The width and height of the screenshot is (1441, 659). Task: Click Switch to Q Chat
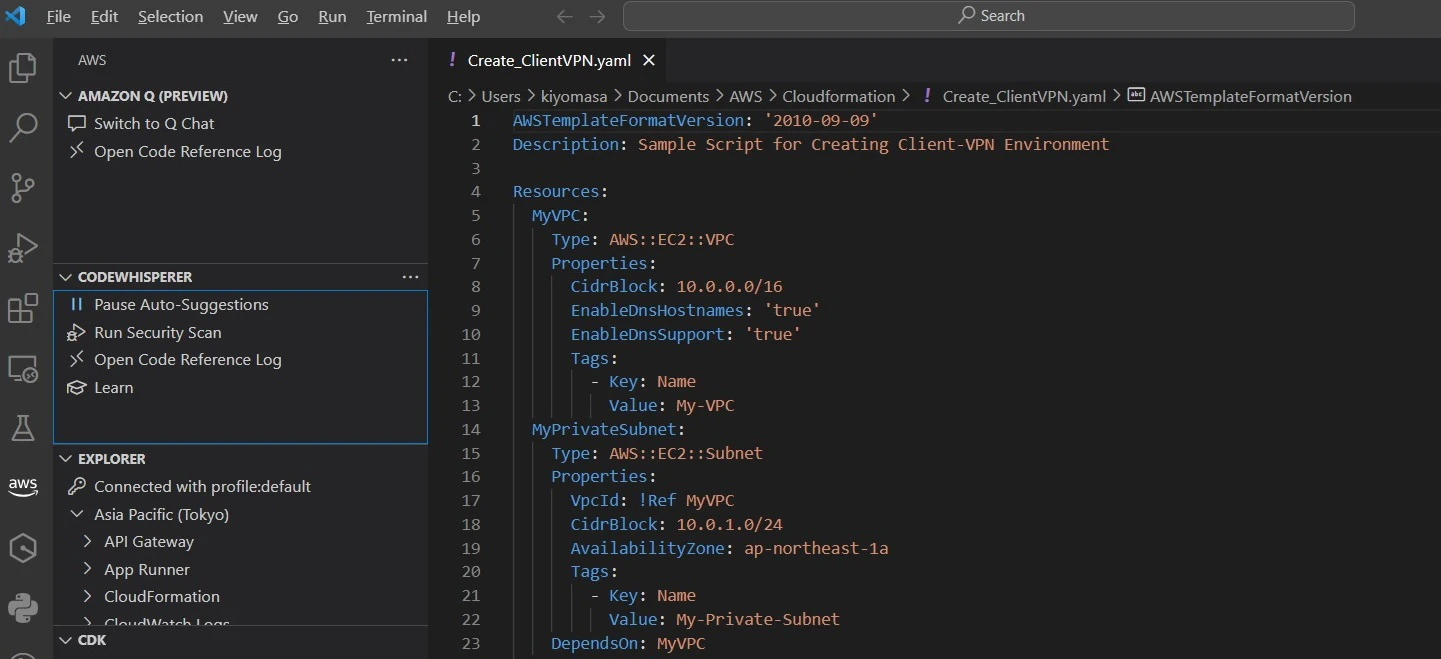click(154, 123)
